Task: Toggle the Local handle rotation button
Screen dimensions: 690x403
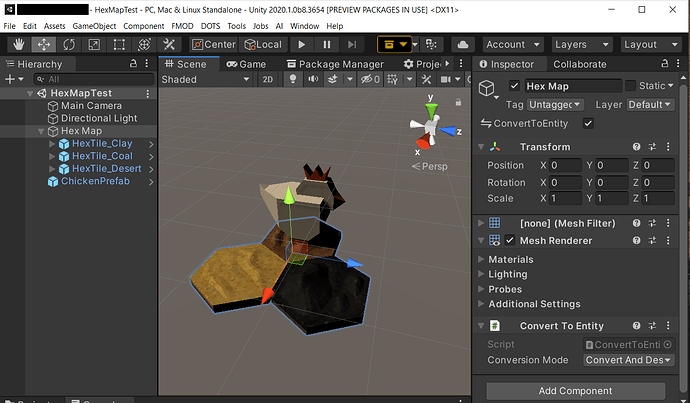Action: pos(263,44)
